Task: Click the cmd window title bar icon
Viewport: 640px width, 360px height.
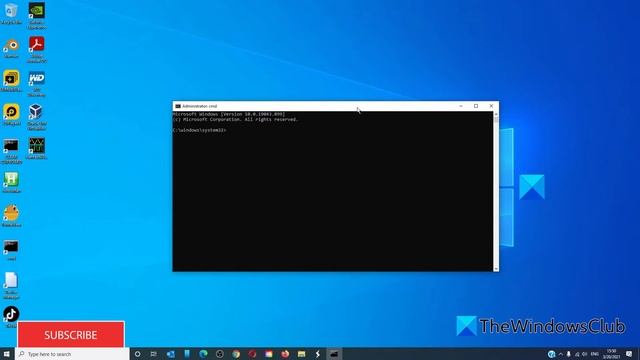Action: [178, 106]
